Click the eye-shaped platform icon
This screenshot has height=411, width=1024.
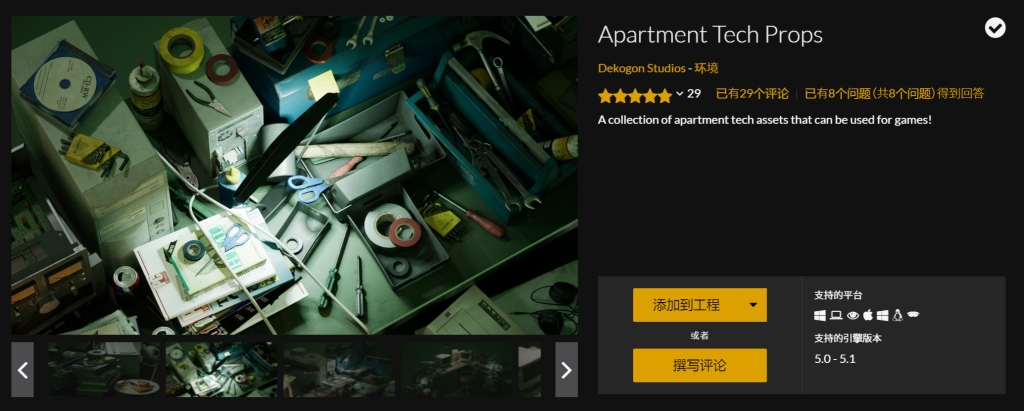coord(852,316)
